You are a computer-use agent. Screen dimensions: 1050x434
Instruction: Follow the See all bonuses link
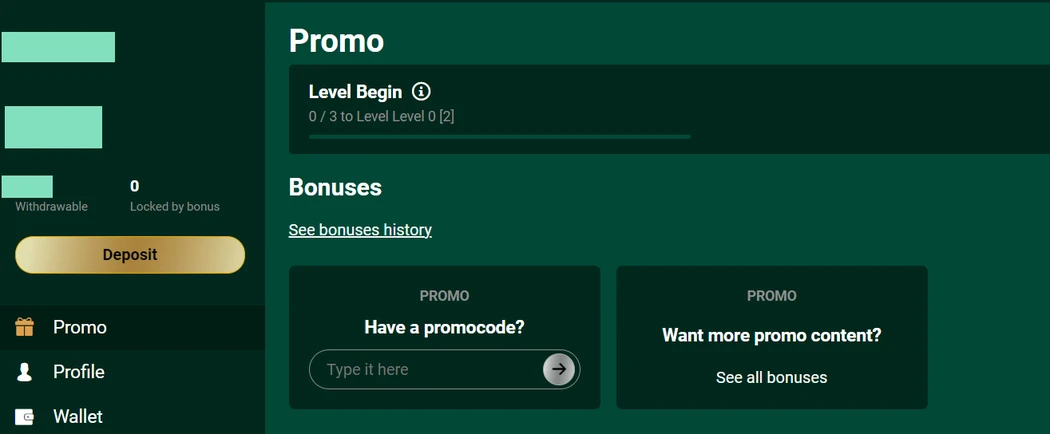click(771, 378)
